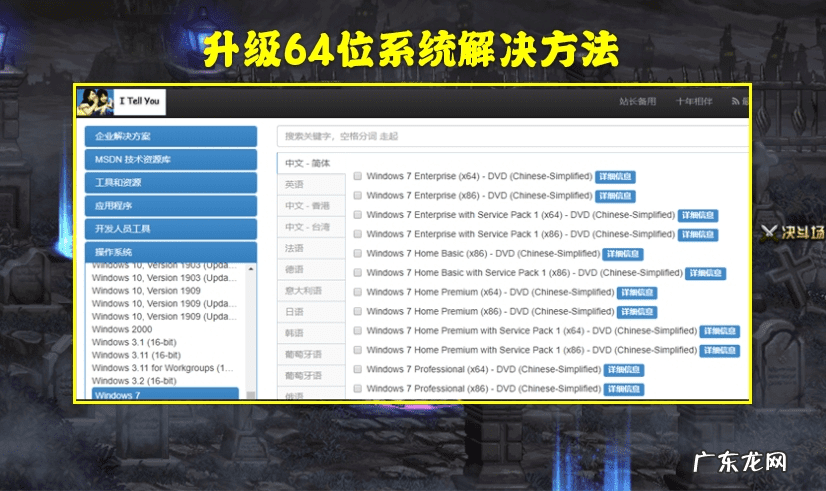826x491 pixels.
Task: Switch to the 英语 language tab
Action: click(x=294, y=185)
